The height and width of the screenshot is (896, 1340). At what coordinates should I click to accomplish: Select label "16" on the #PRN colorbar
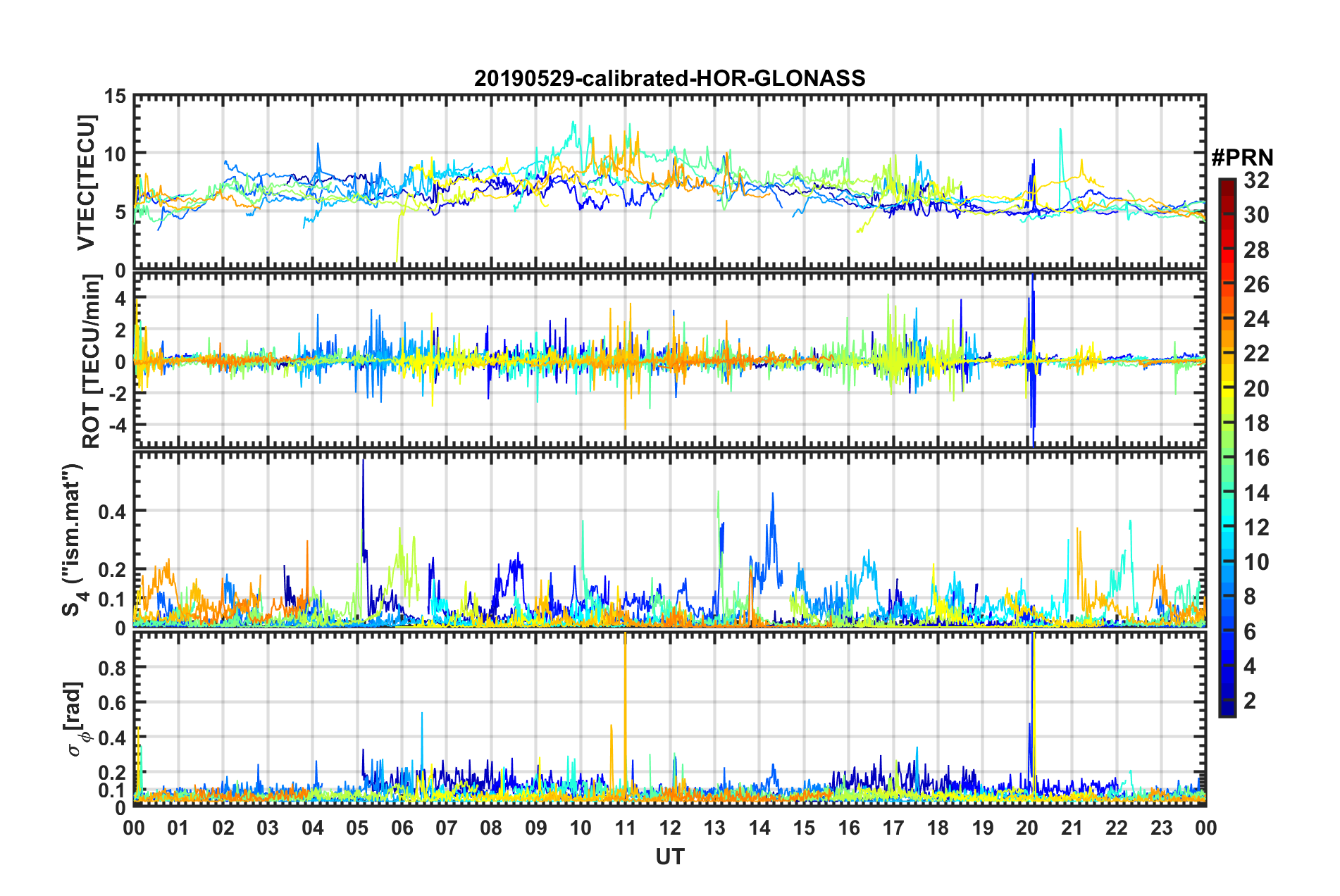[x=1256, y=458]
